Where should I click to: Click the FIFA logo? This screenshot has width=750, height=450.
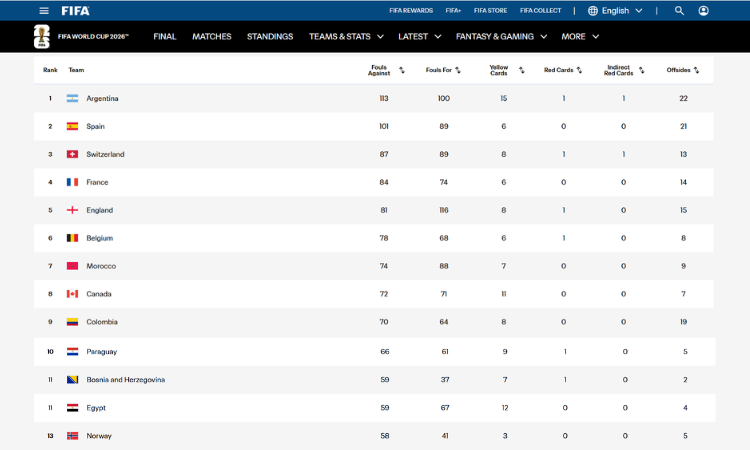click(x=75, y=11)
